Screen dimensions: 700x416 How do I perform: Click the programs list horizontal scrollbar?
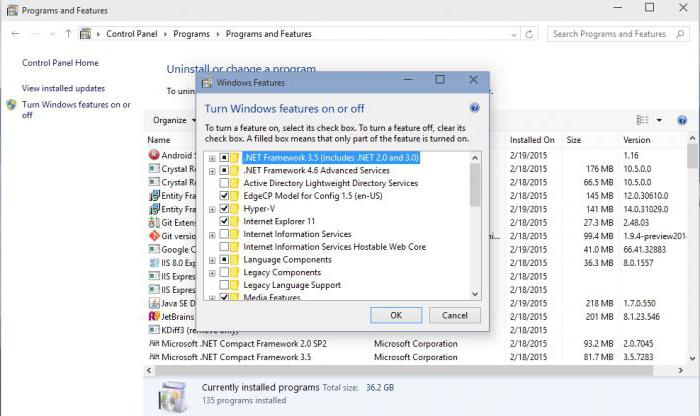click(x=404, y=370)
